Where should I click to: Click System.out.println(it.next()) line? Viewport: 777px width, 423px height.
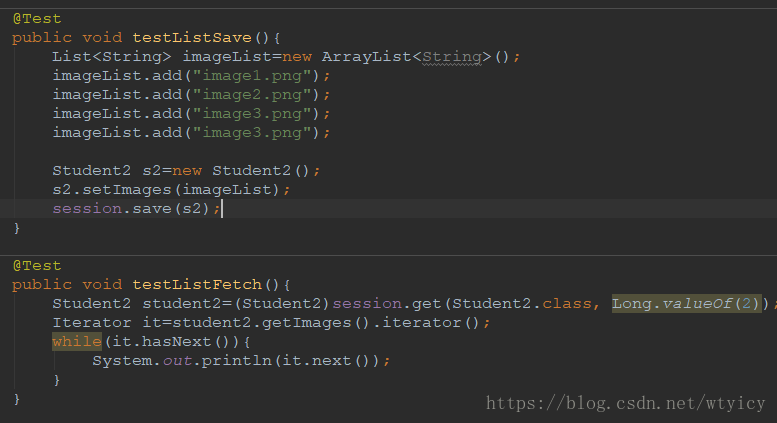pyautogui.click(x=241, y=361)
